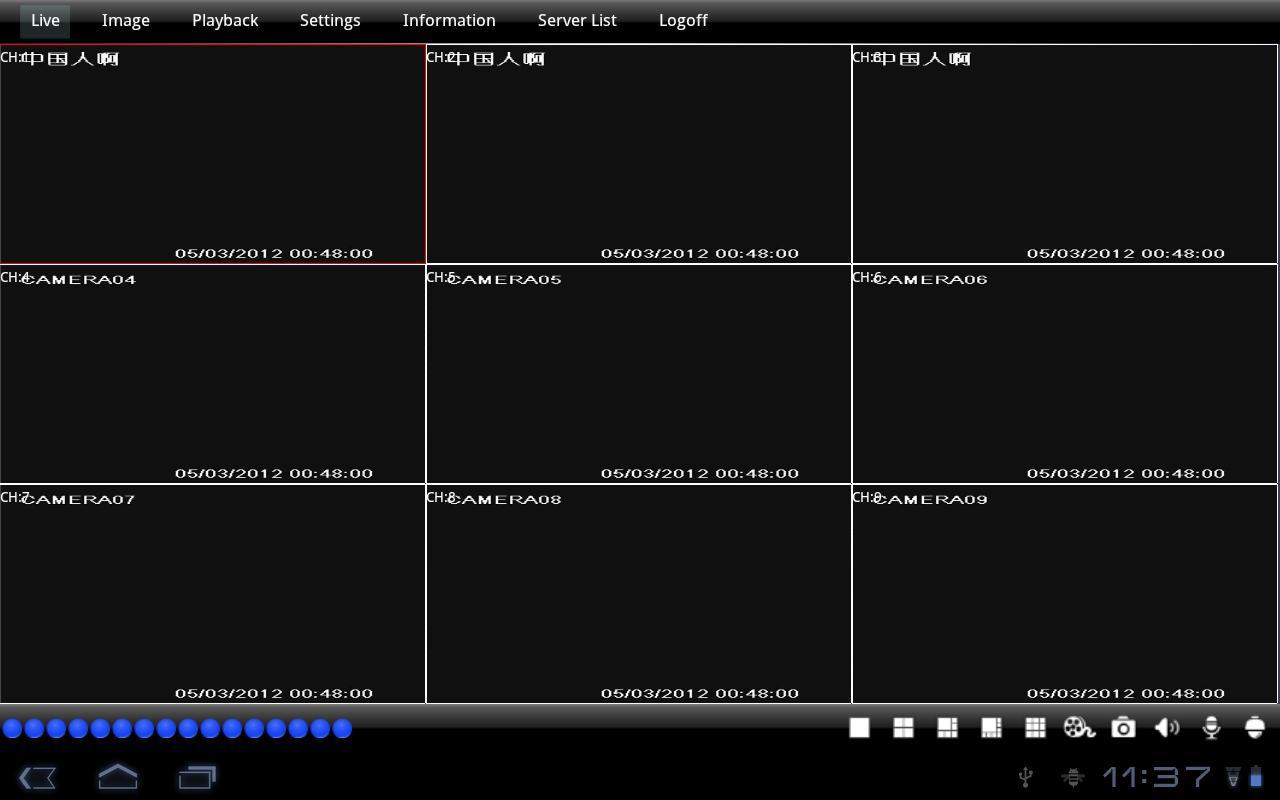
Task: Open PTZ controls with the dome camera icon
Action: [x=1255, y=727]
